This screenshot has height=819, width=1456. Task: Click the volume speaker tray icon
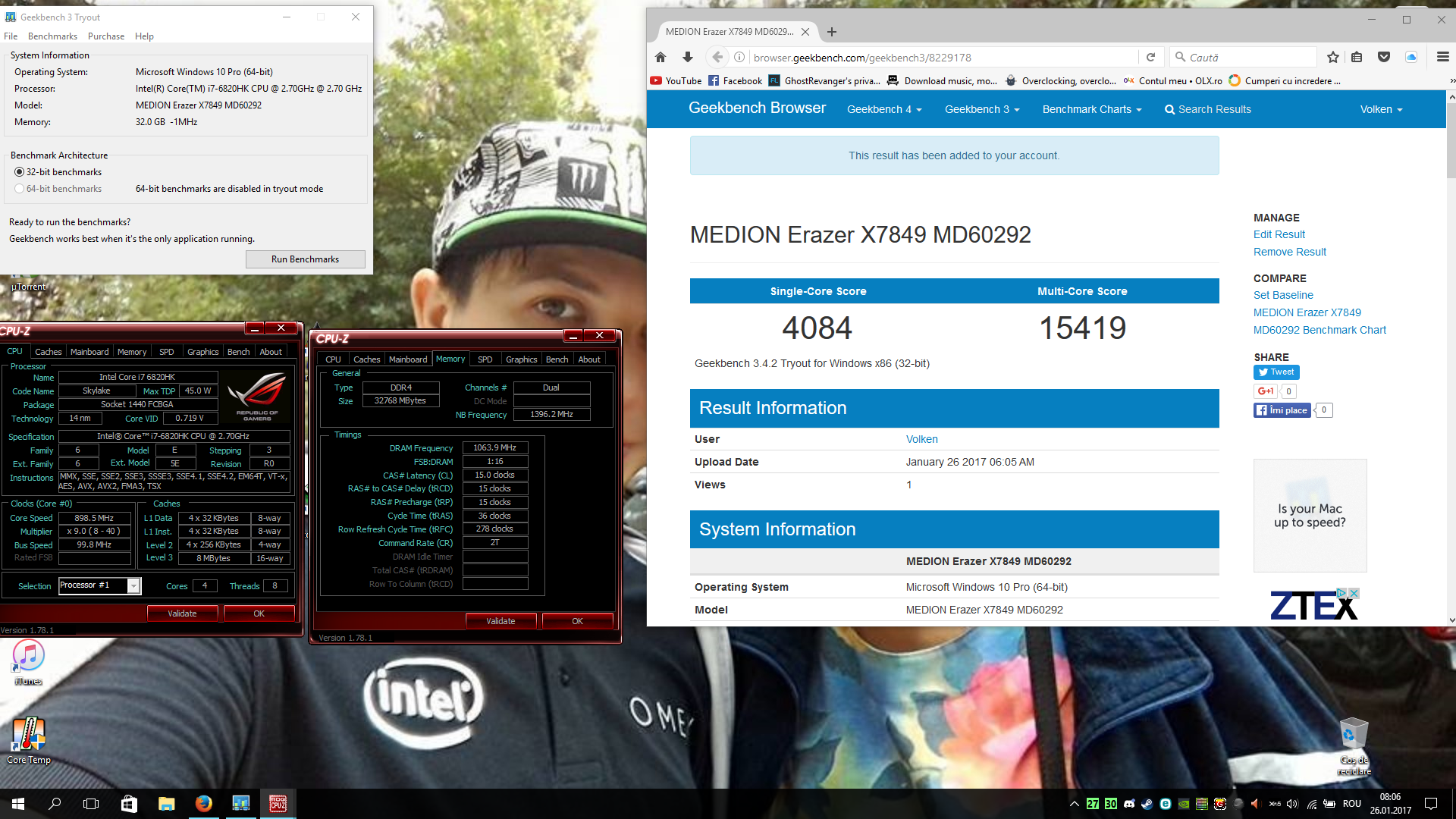pyautogui.click(x=1292, y=804)
